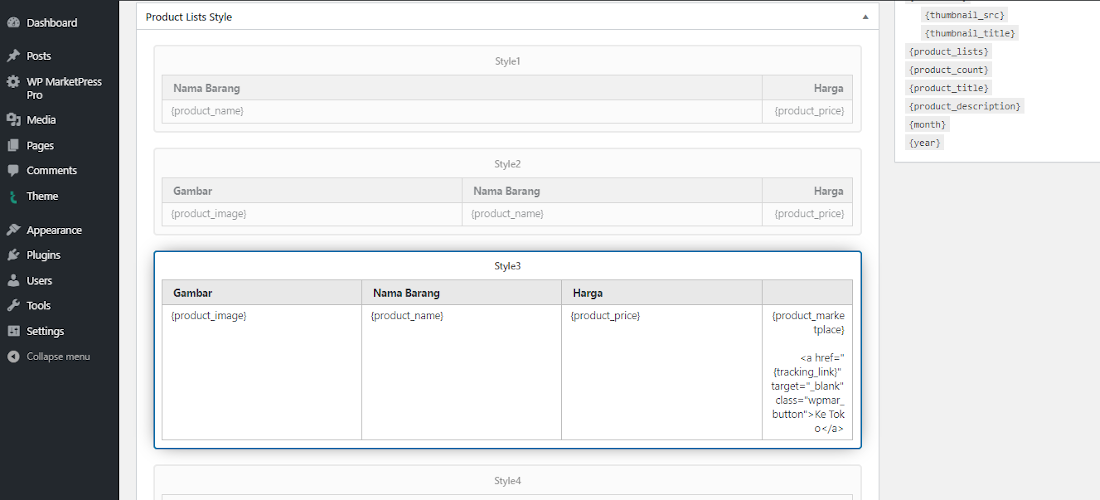Click the WP MarketPress Pro gear icon
This screenshot has height=500, width=1100.
(13, 82)
